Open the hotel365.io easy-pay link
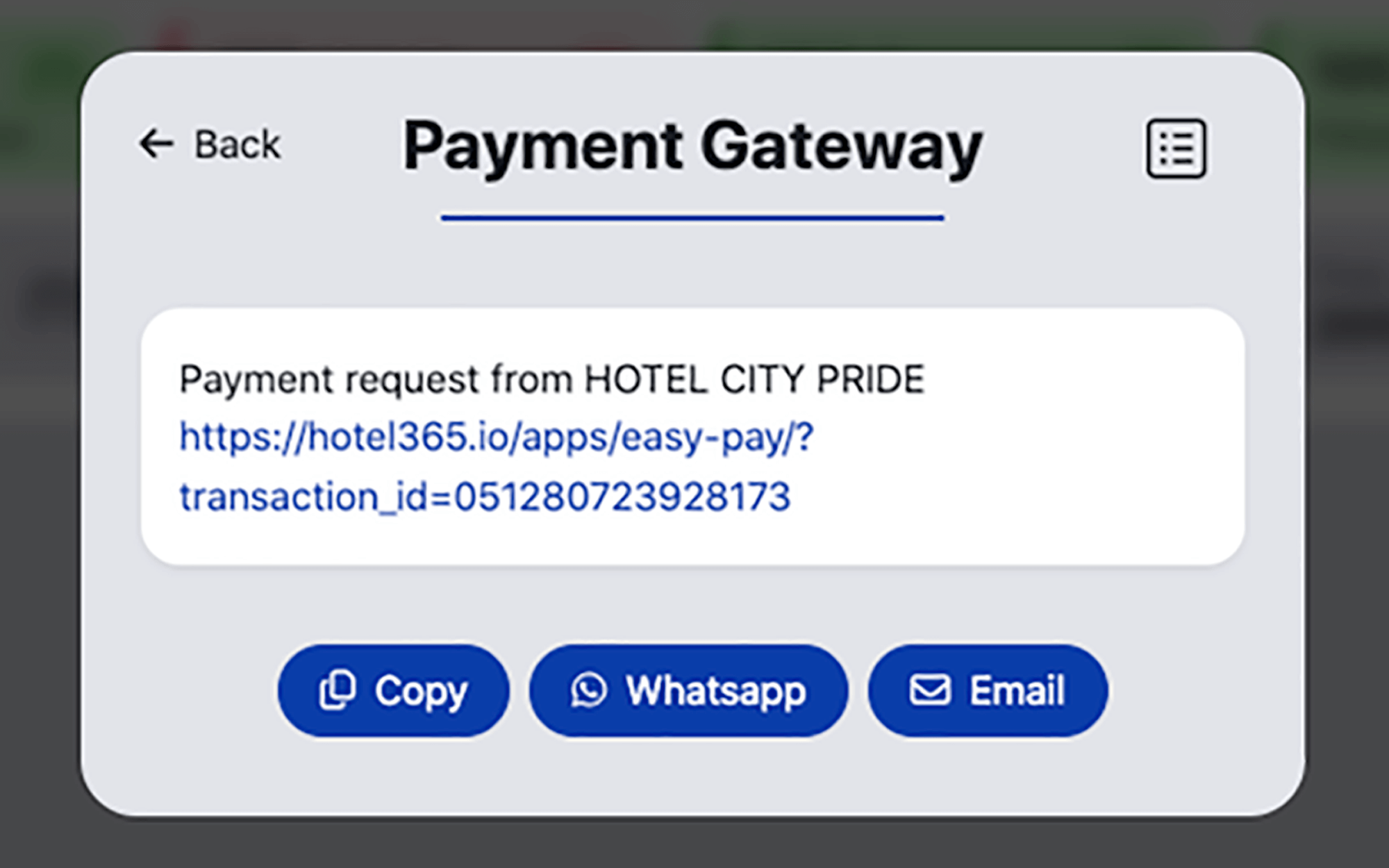This screenshot has width=1389, height=868. 496,437
